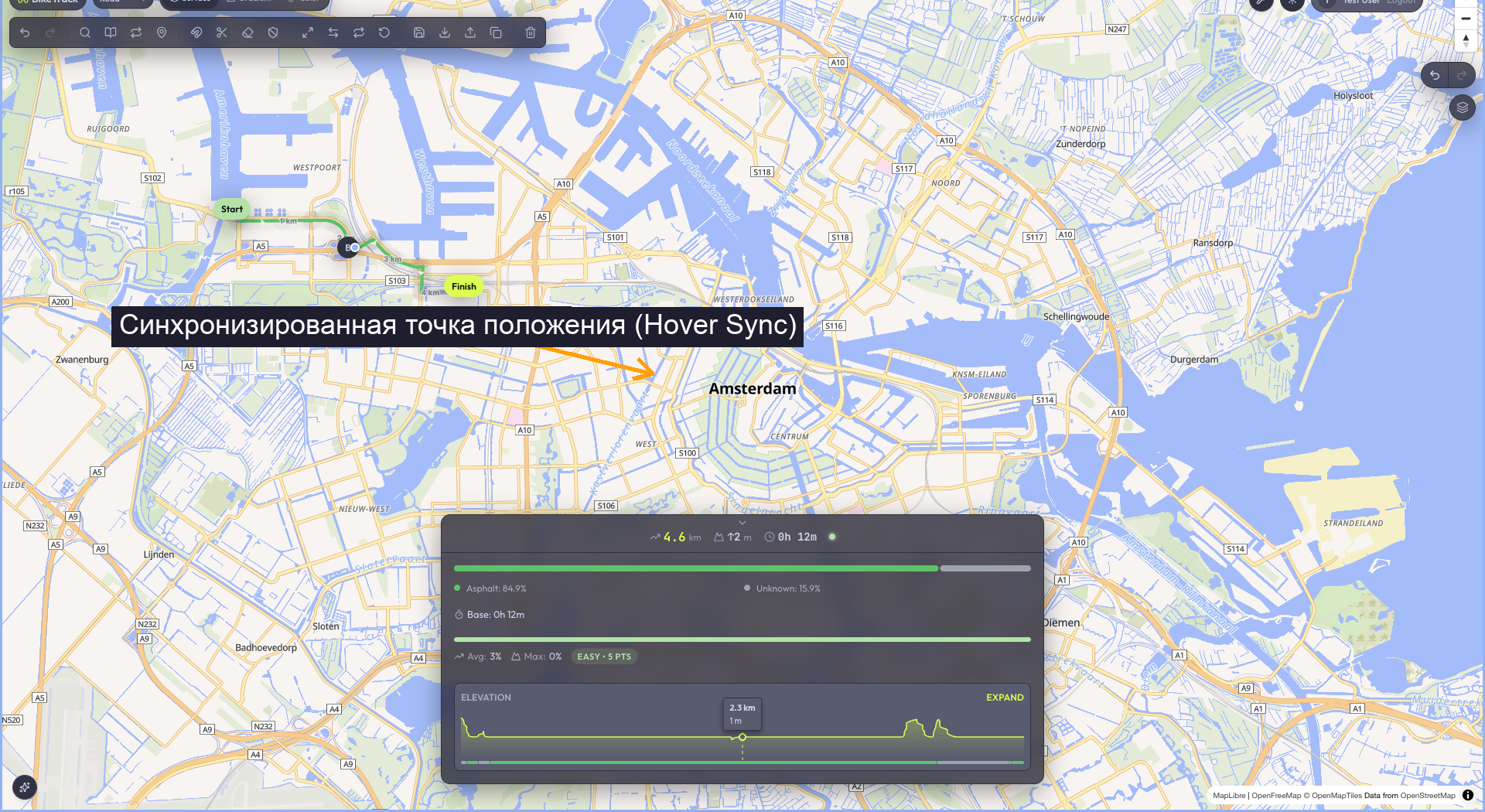The width and height of the screenshot is (1485, 812).
Task: Click the map info attribution icon
Action: click(x=1468, y=795)
